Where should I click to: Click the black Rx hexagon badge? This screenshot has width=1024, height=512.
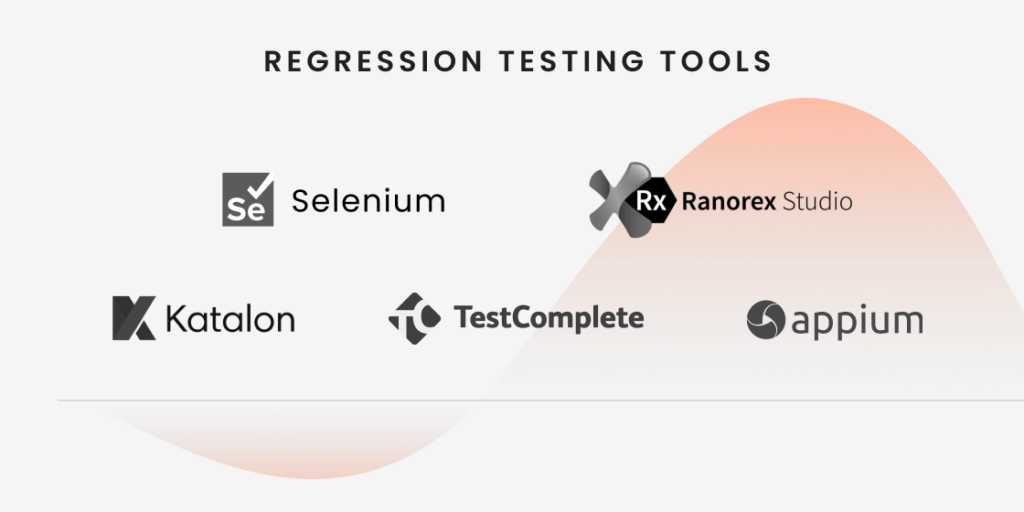(x=652, y=202)
